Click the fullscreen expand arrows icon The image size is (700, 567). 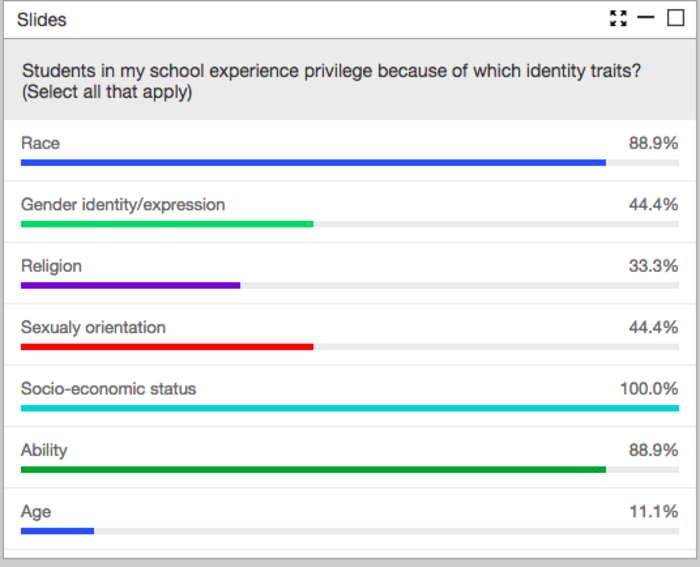618,18
